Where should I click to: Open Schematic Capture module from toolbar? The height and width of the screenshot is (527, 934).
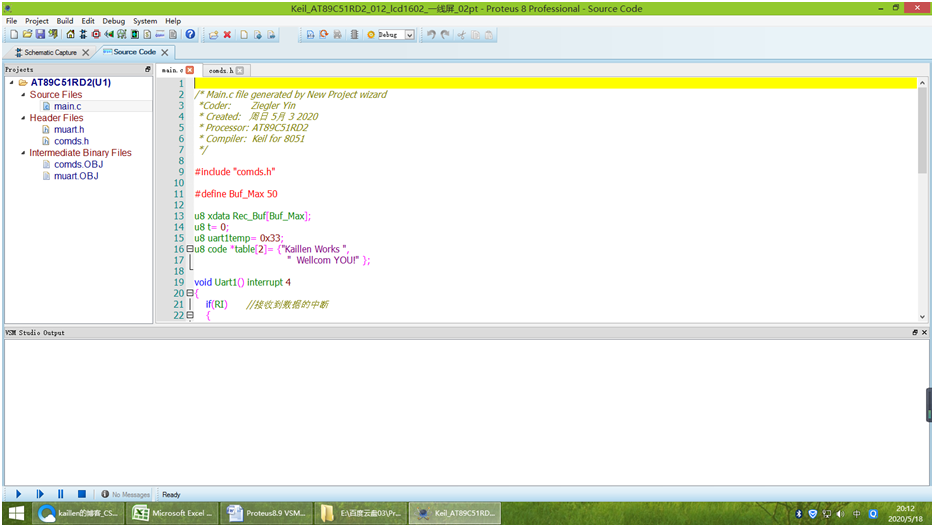[x=83, y=35]
